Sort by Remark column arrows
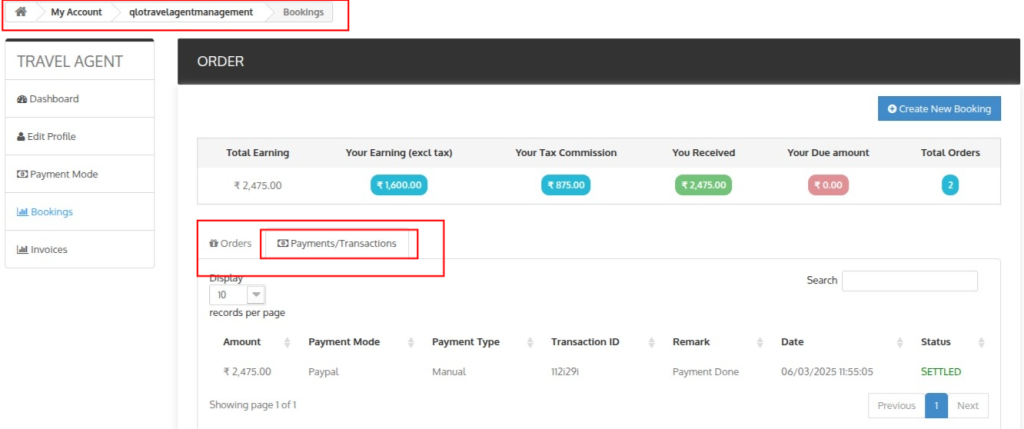 [760, 342]
